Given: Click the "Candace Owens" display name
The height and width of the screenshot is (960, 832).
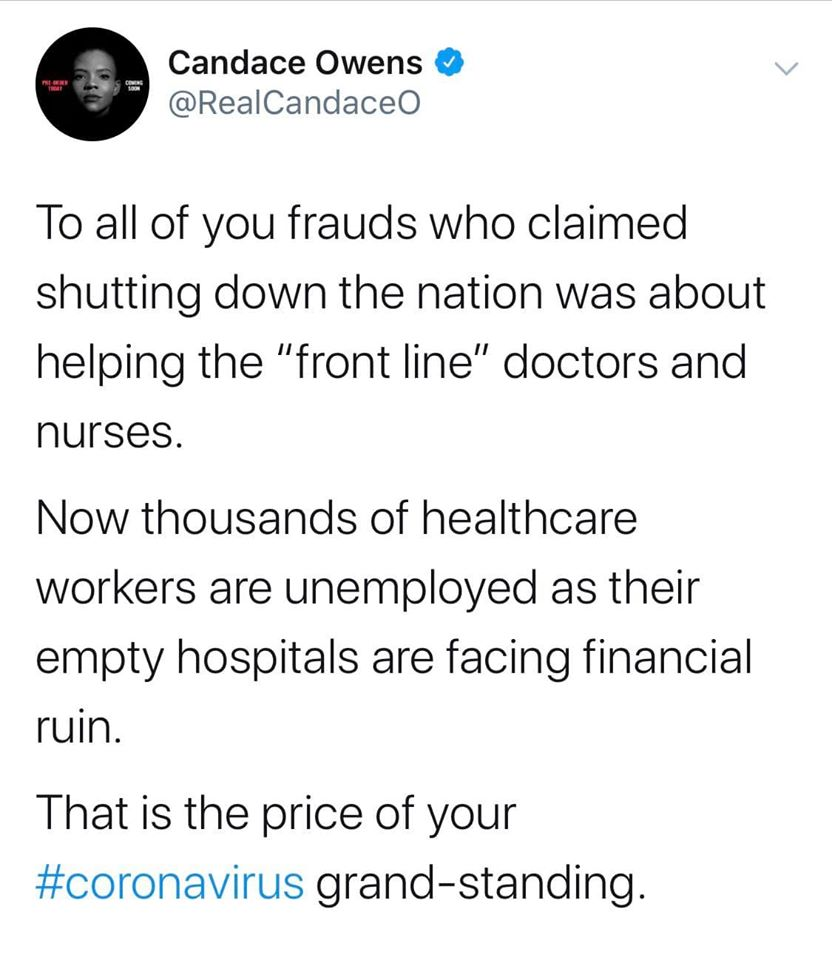Looking at the screenshot, I should click(x=295, y=64).
